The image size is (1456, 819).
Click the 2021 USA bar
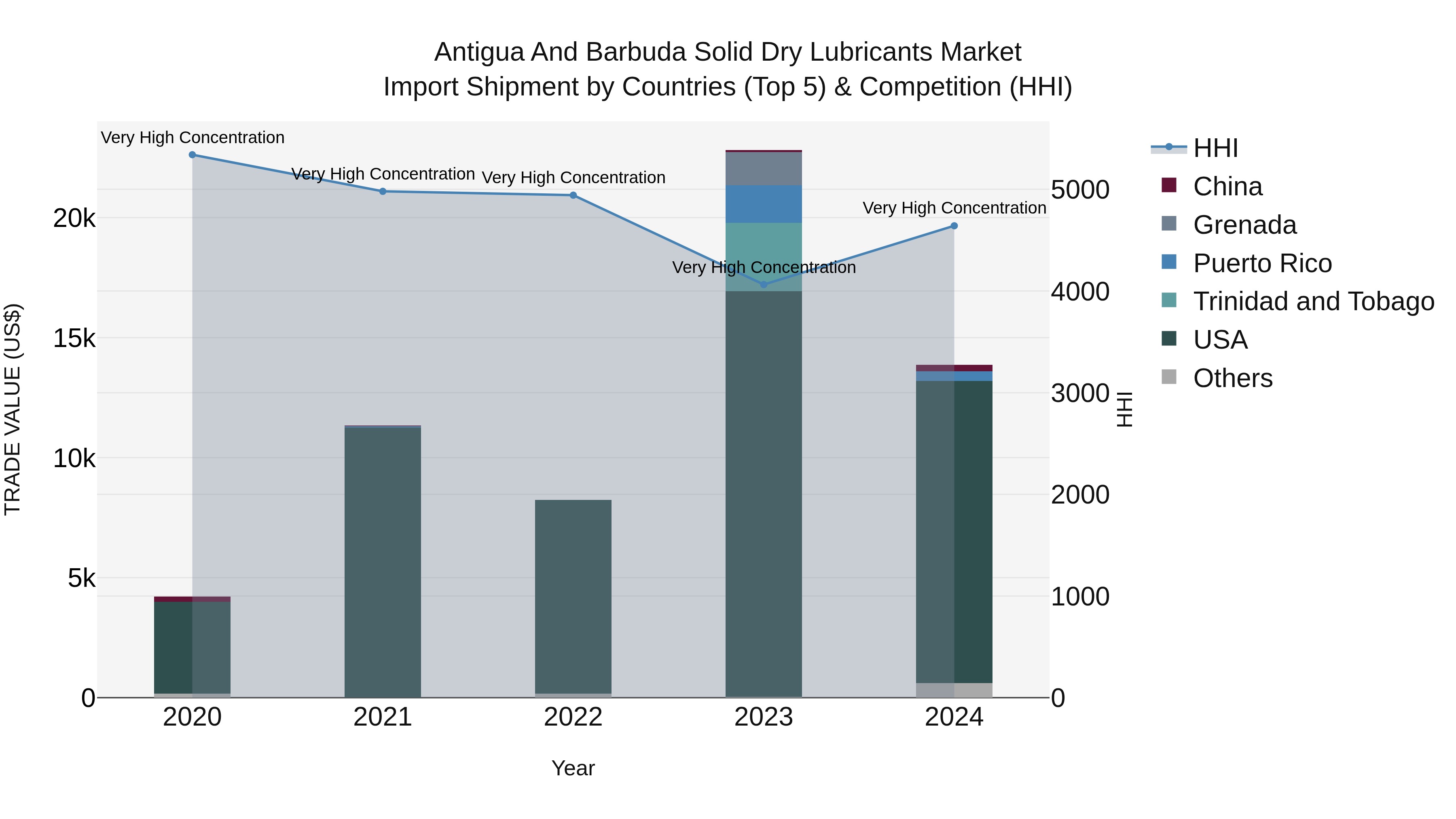coord(383,563)
